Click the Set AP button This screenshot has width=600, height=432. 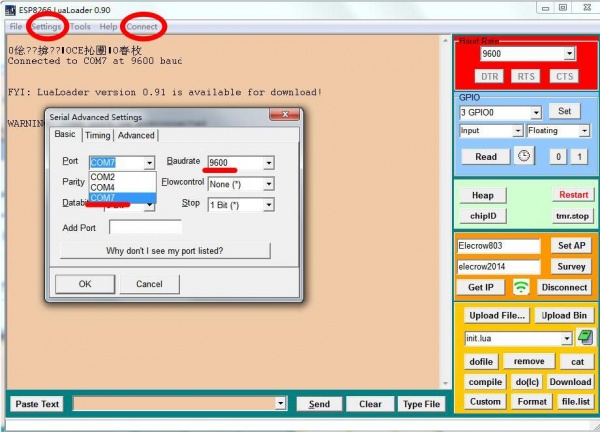(571, 246)
